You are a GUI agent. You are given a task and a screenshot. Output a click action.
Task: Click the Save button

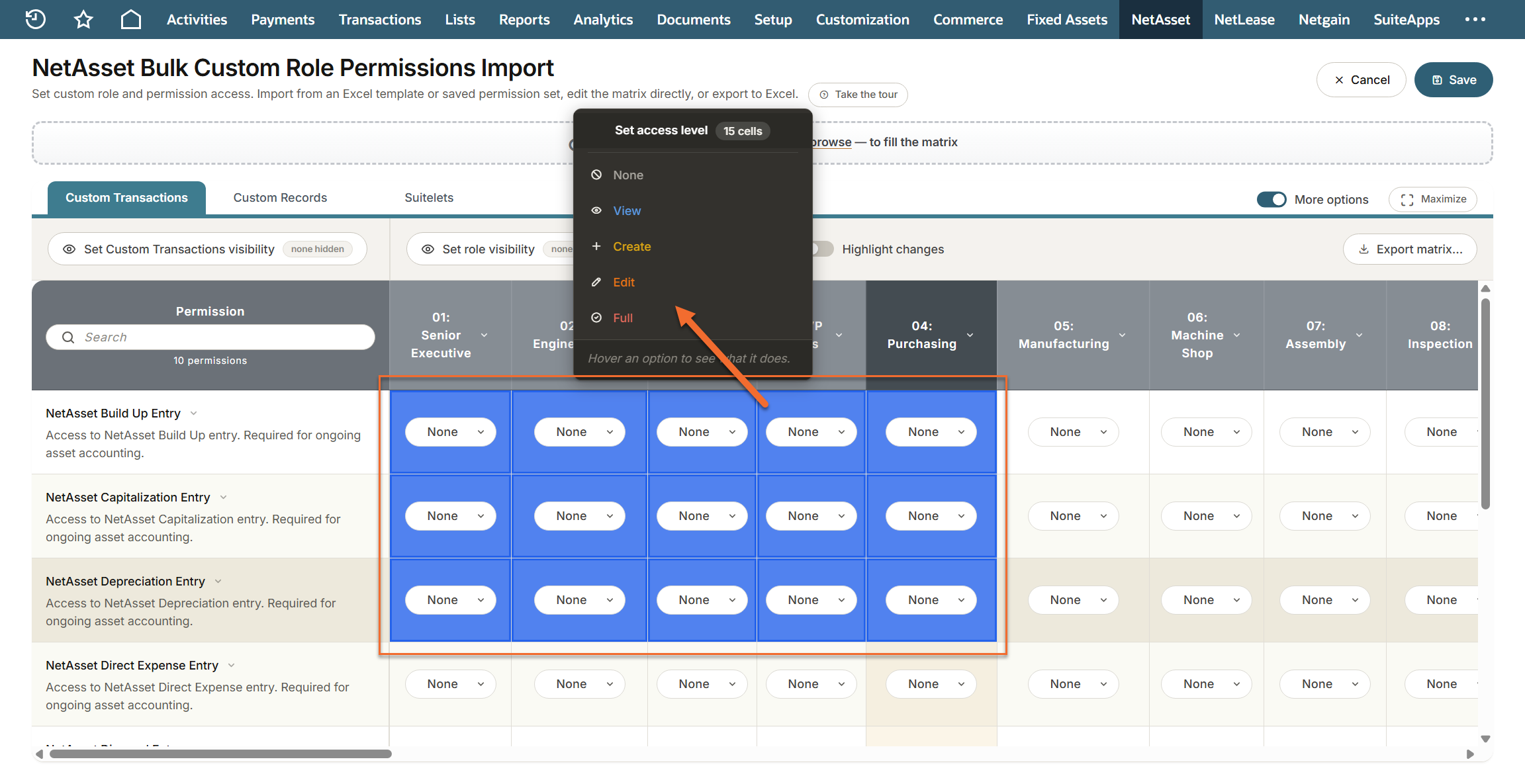pyautogui.click(x=1454, y=80)
